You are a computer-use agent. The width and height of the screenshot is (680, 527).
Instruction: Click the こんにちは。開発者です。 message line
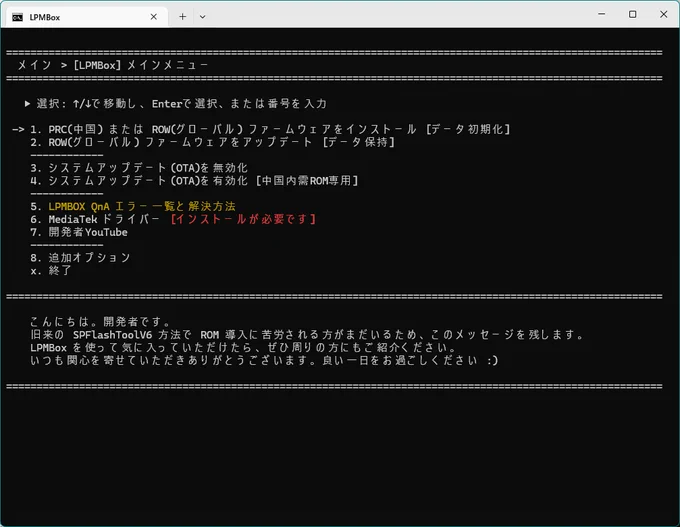coord(100,322)
